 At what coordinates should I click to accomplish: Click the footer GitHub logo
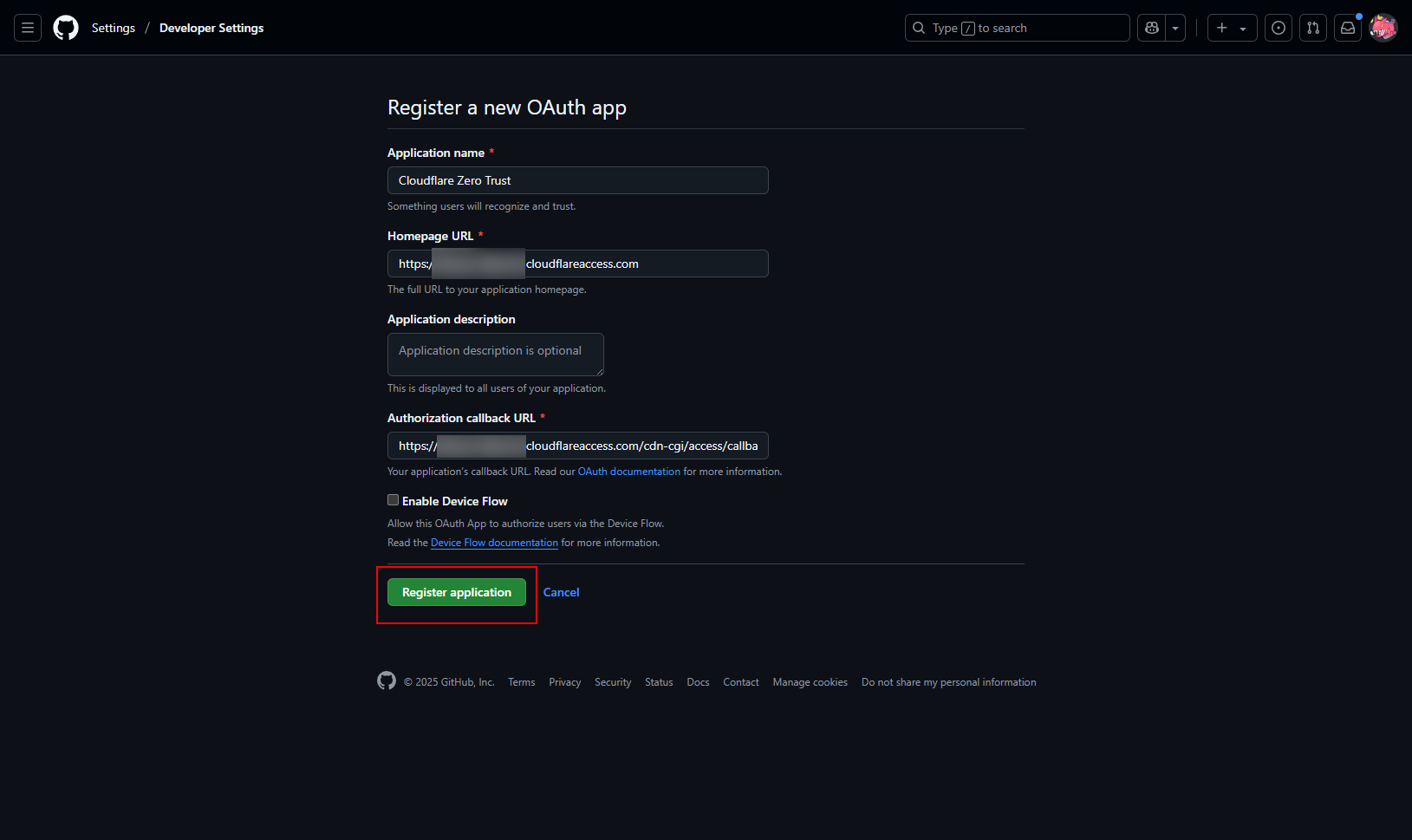pos(387,681)
